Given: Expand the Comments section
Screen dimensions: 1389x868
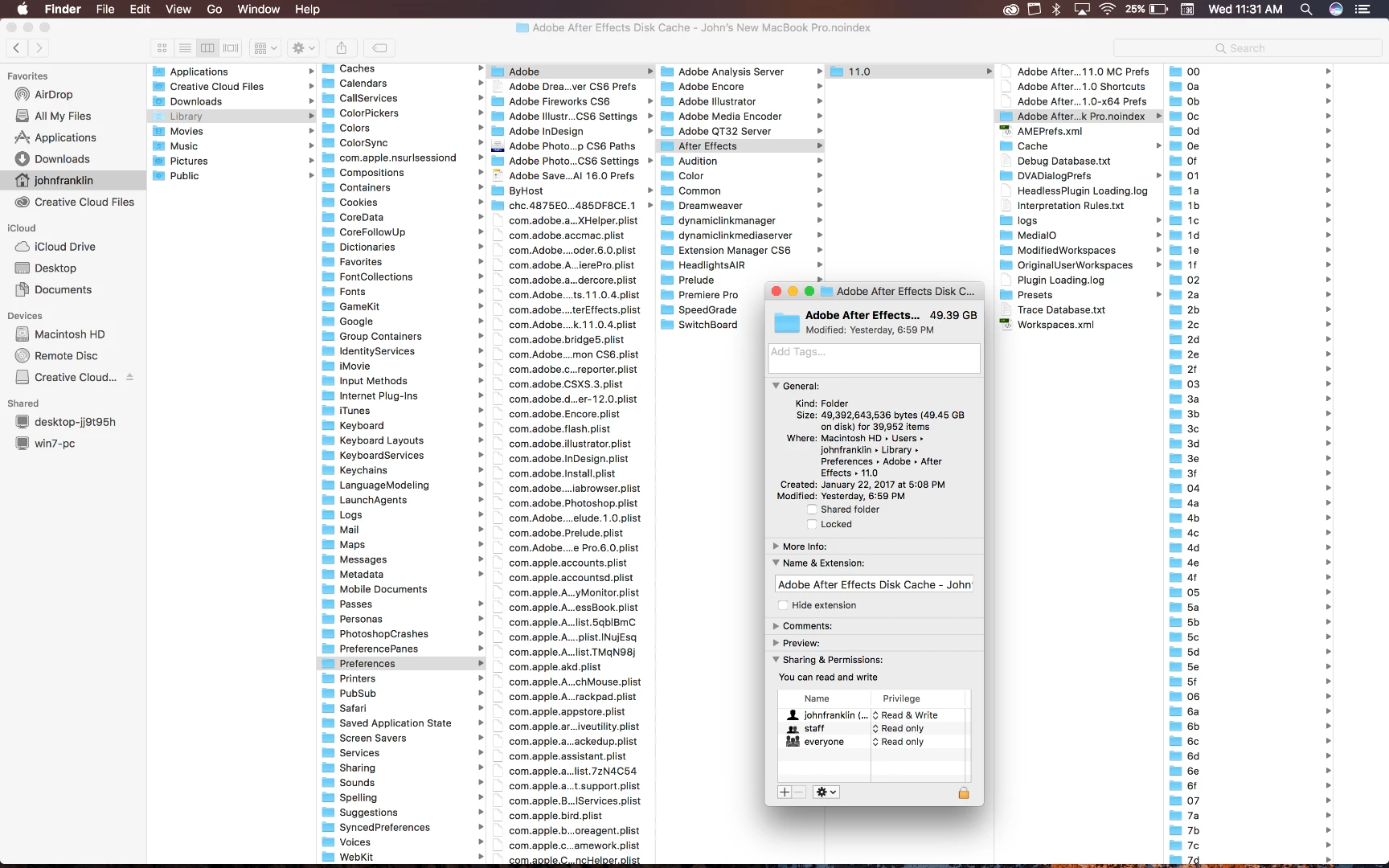Looking at the screenshot, I should click(x=776, y=626).
